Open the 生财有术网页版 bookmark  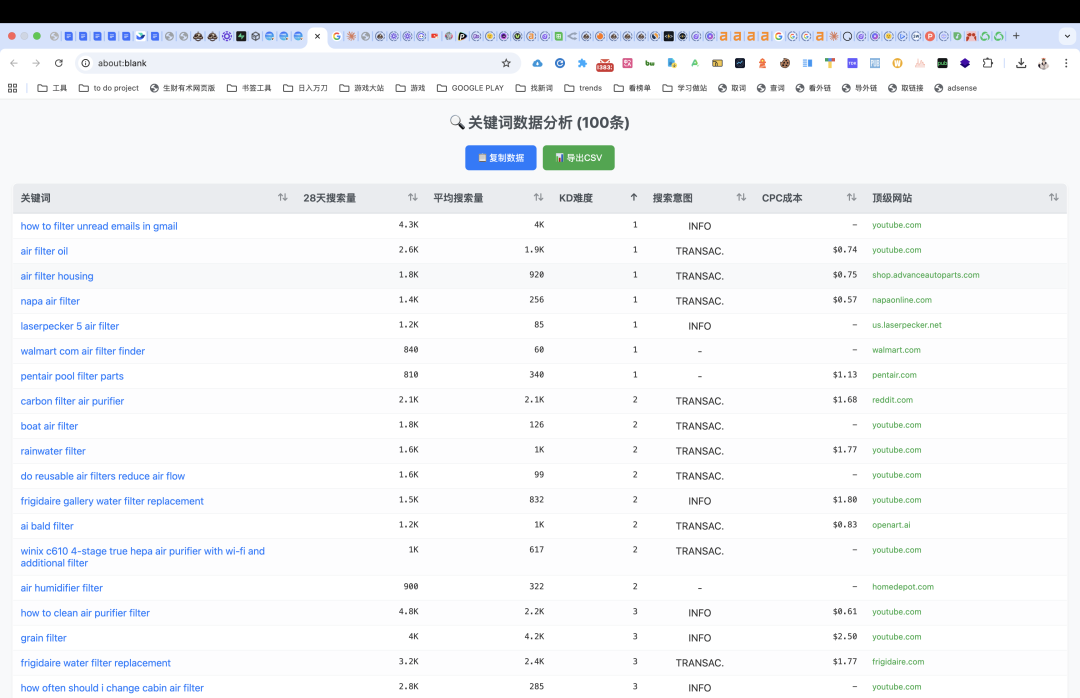pyautogui.click(x=183, y=88)
